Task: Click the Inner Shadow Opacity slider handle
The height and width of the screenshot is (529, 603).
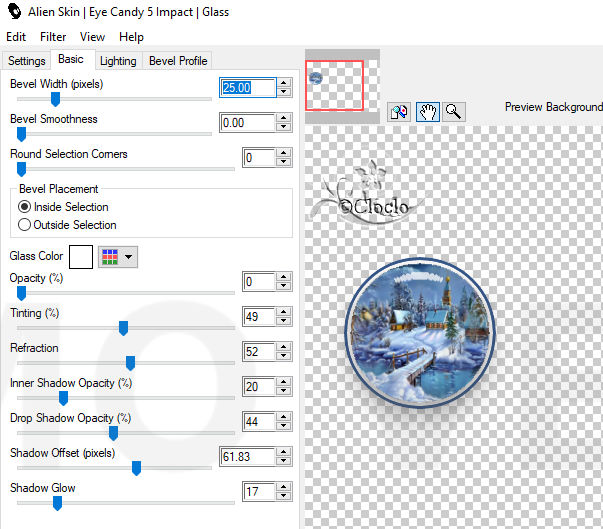Action: click(x=63, y=398)
